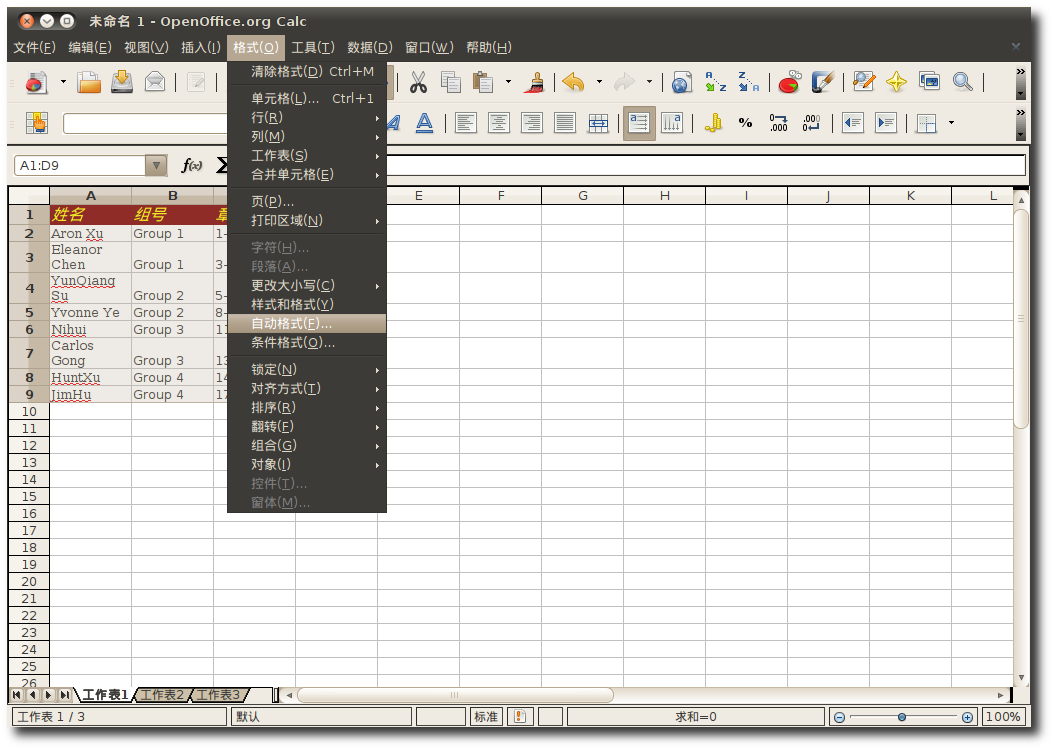Viewport: 1054px width, 750px height.
Task: Click the Paste clipboard icon
Action: [x=483, y=83]
